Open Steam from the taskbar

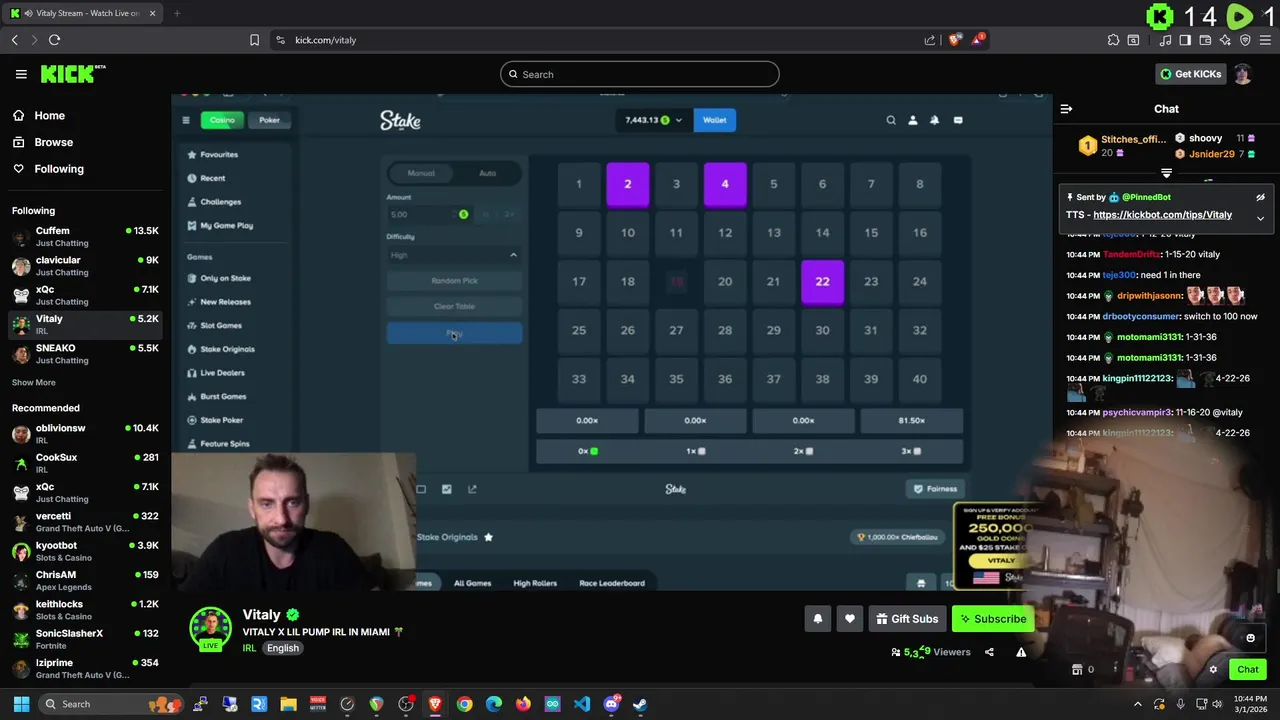(x=640, y=704)
